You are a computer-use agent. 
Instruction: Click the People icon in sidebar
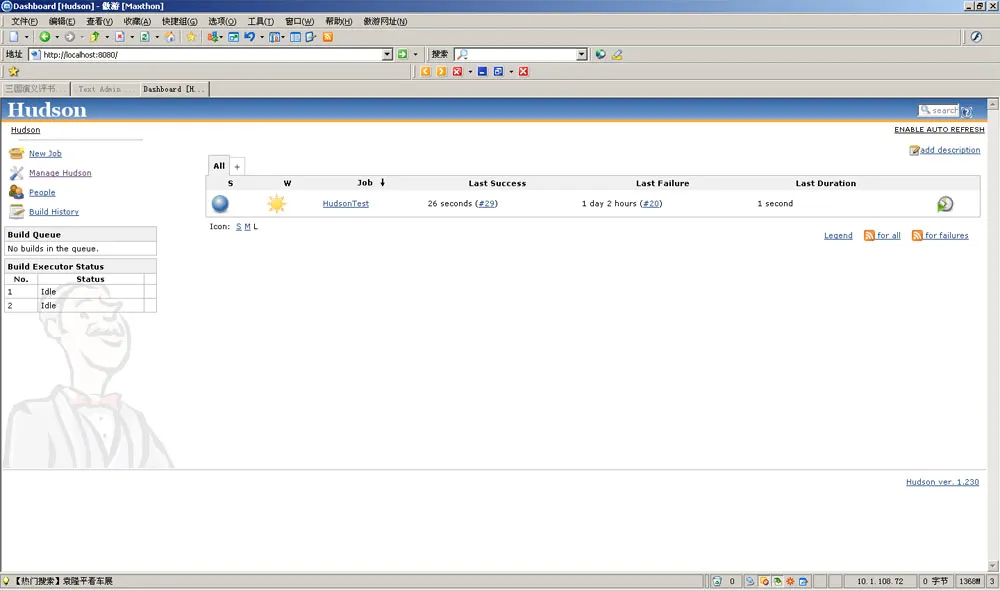[16, 192]
